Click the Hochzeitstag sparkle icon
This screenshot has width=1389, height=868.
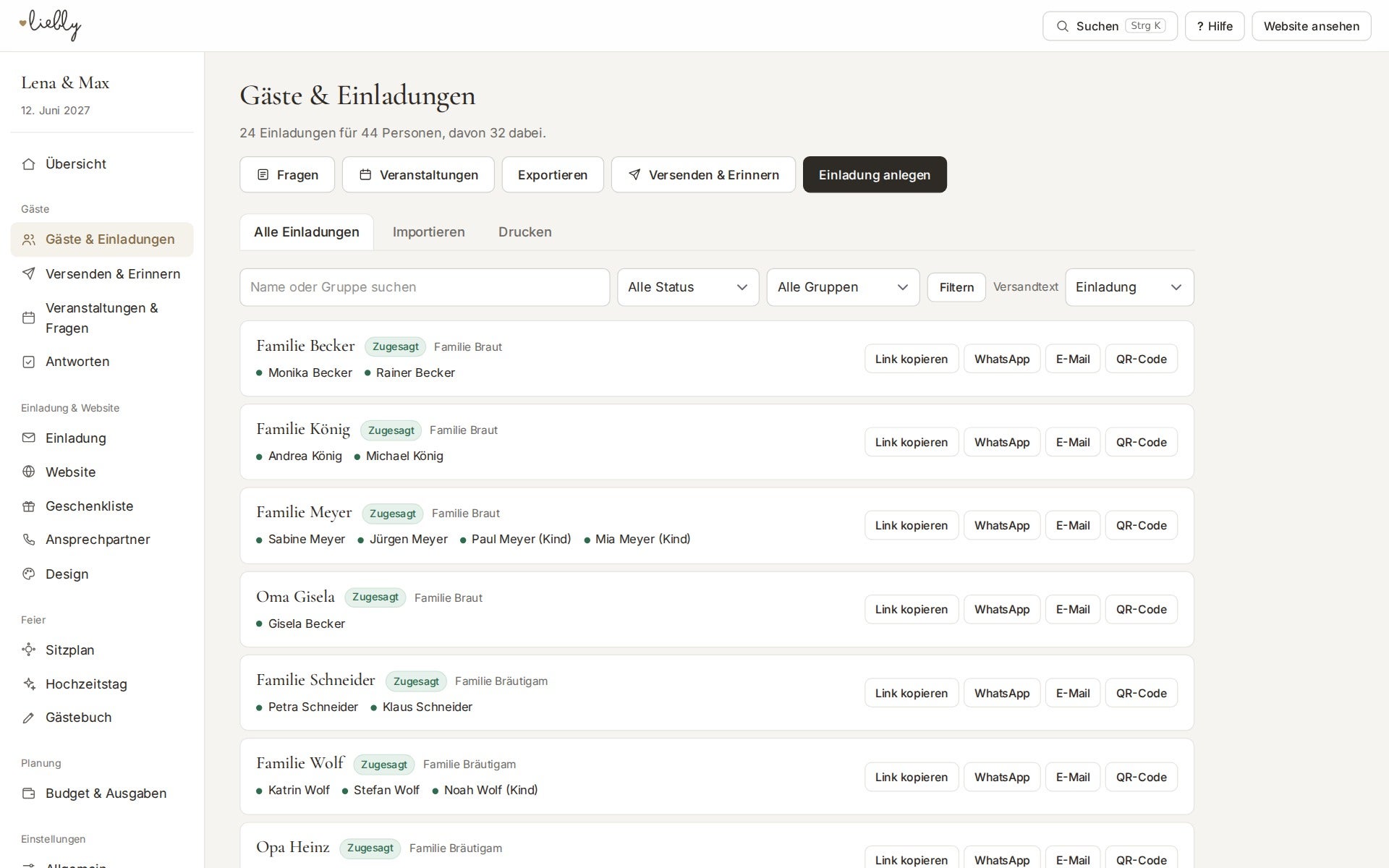pos(29,684)
